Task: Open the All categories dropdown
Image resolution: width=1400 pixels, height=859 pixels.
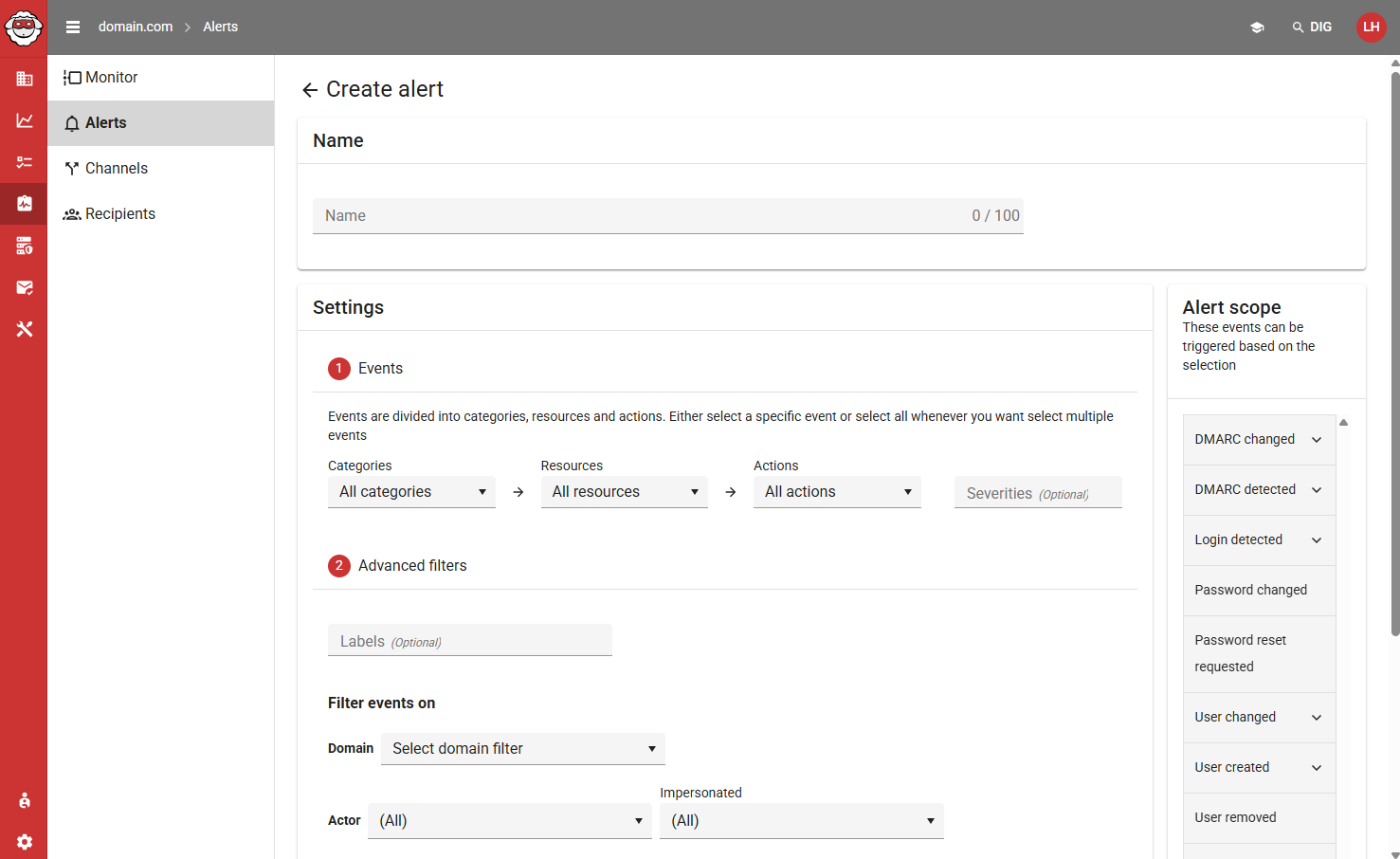Action: (x=411, y=491)
